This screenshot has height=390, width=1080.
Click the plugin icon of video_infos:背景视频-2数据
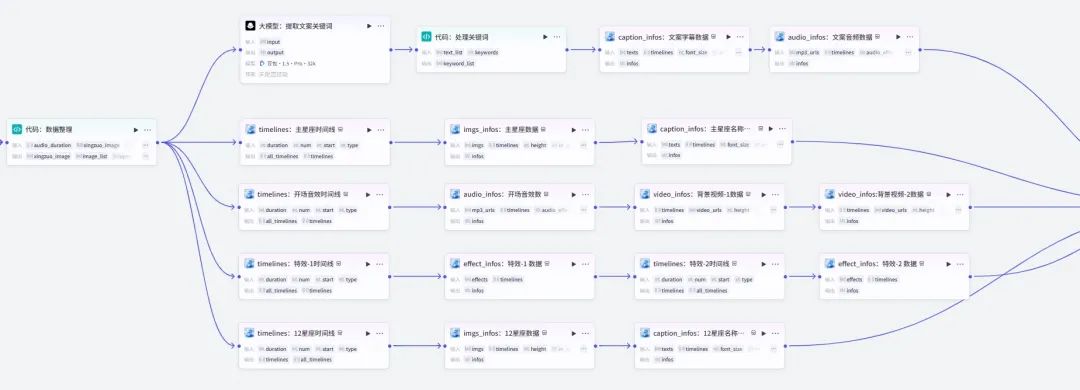click(x=830, y=194)
